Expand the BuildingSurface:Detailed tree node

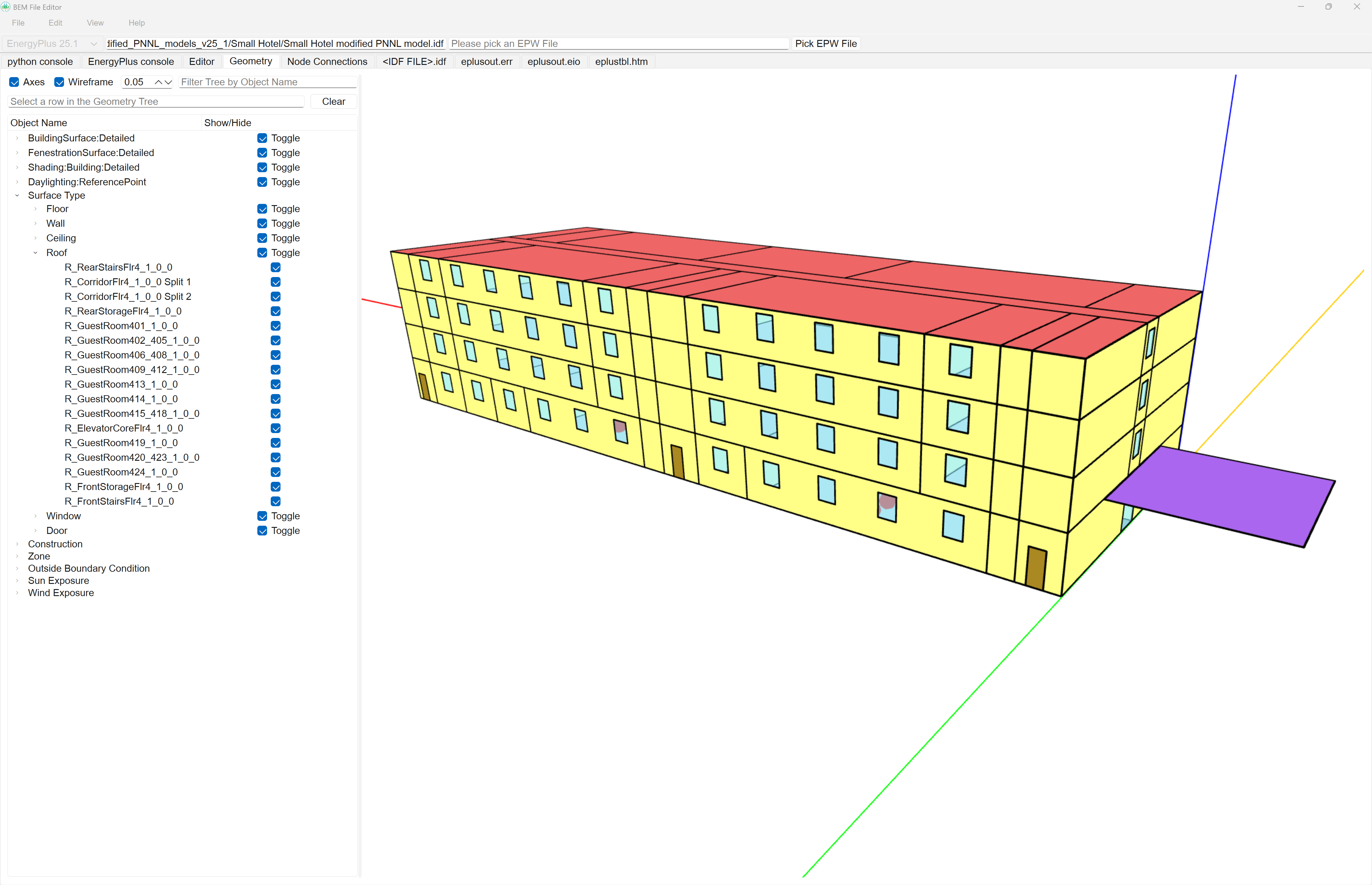pyautogui.click(x=17, y=138)
